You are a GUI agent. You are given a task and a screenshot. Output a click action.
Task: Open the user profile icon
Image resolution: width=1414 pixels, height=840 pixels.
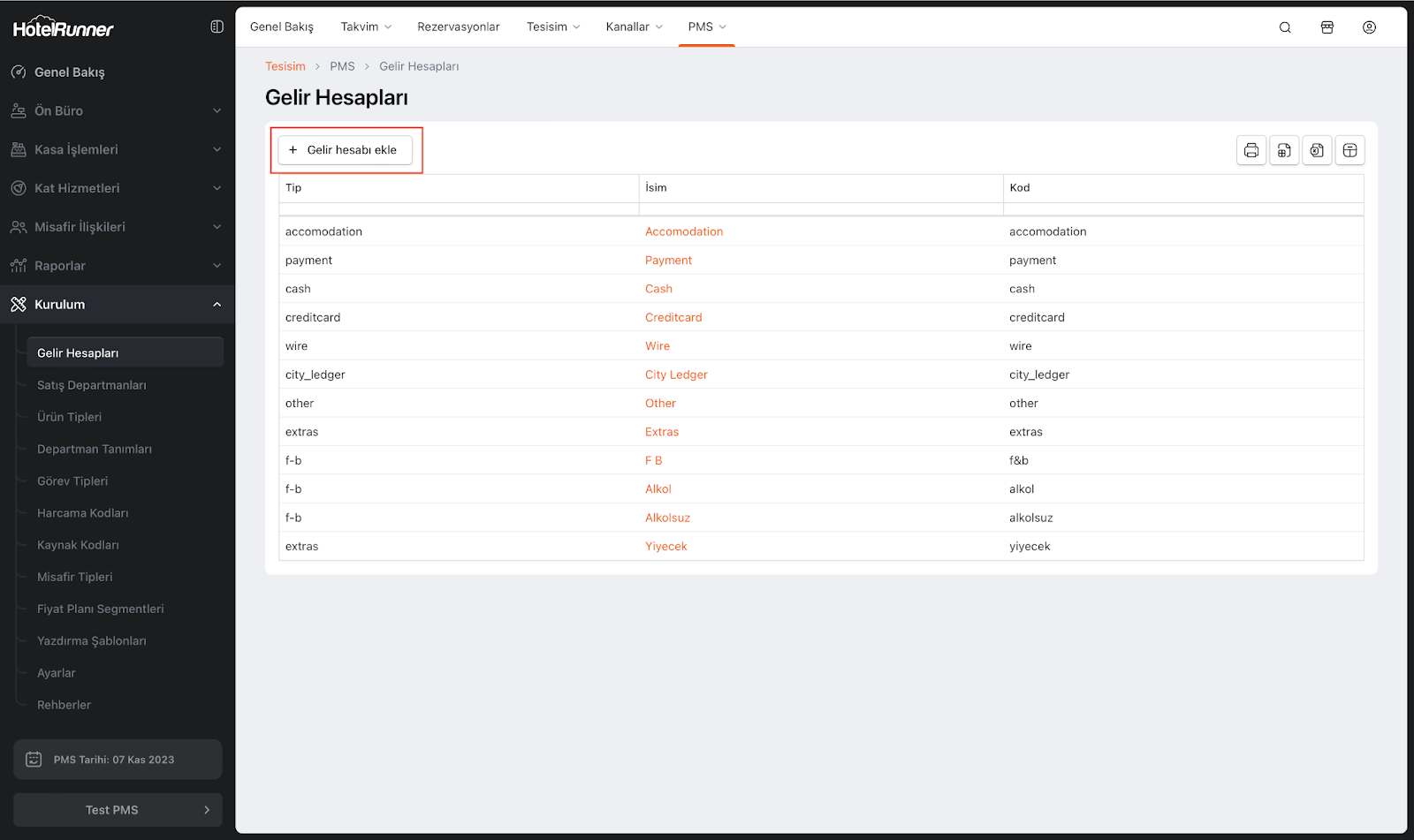pyautogui.click(x=1369, y=27)
